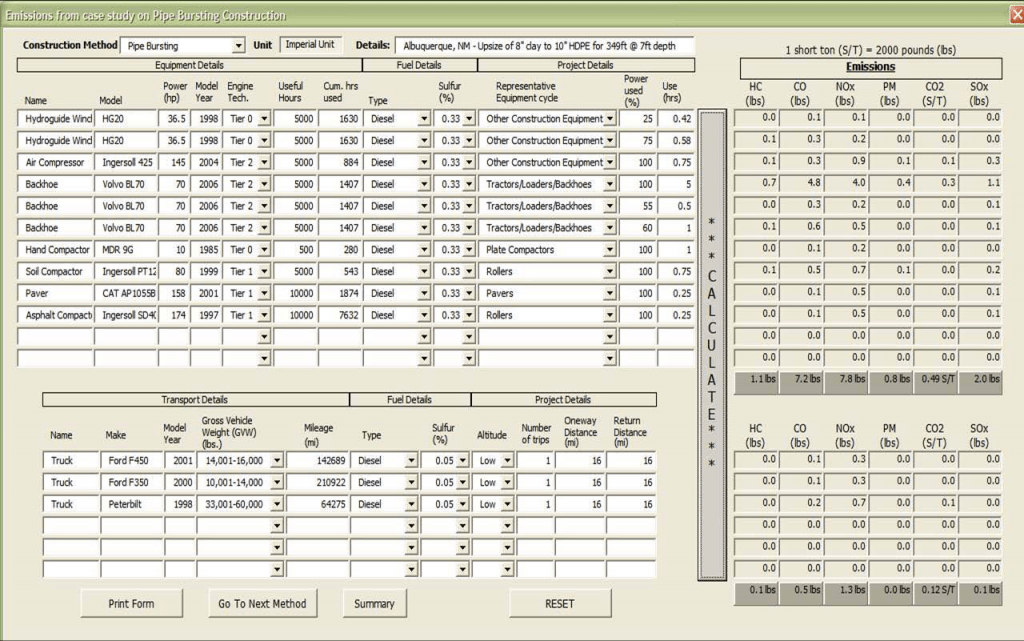Click the Ford F350 make cell
The height and width of the screenshot is (641, 1024).
tap(132, 482)
